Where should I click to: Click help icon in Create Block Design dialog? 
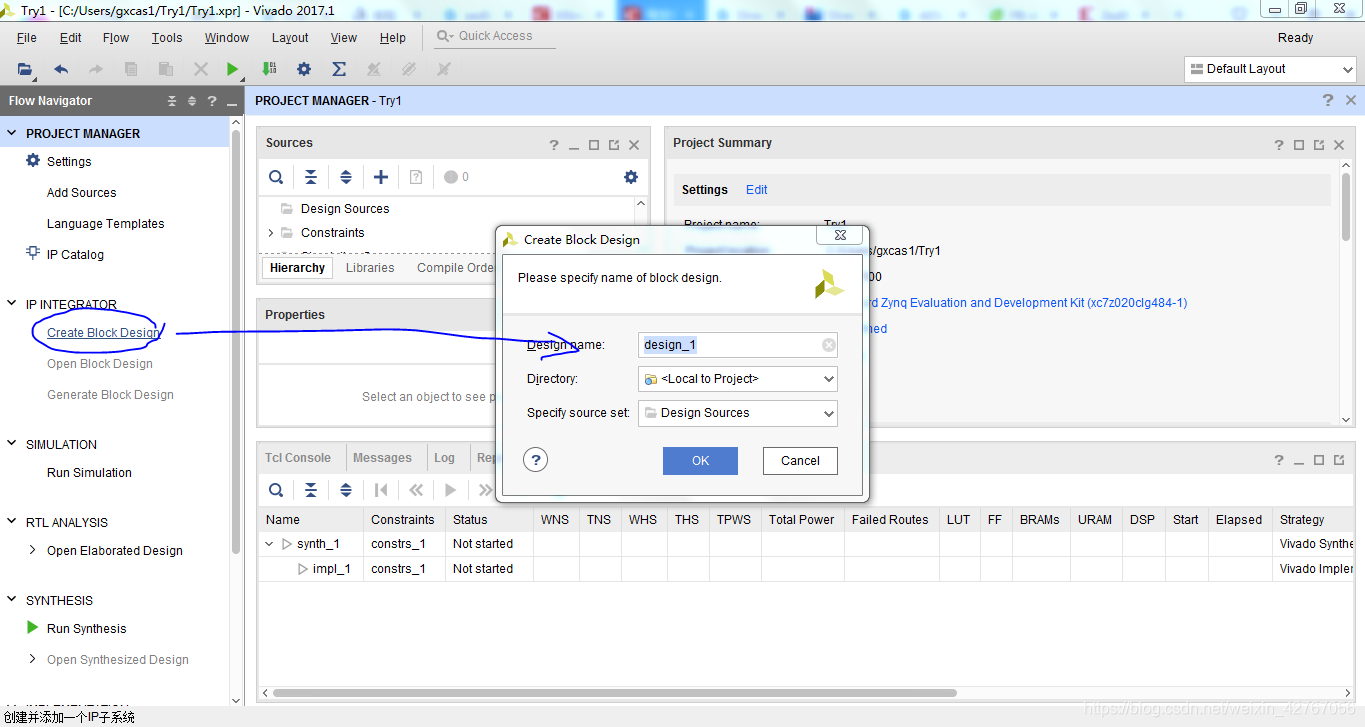click(x=536, y=460)
